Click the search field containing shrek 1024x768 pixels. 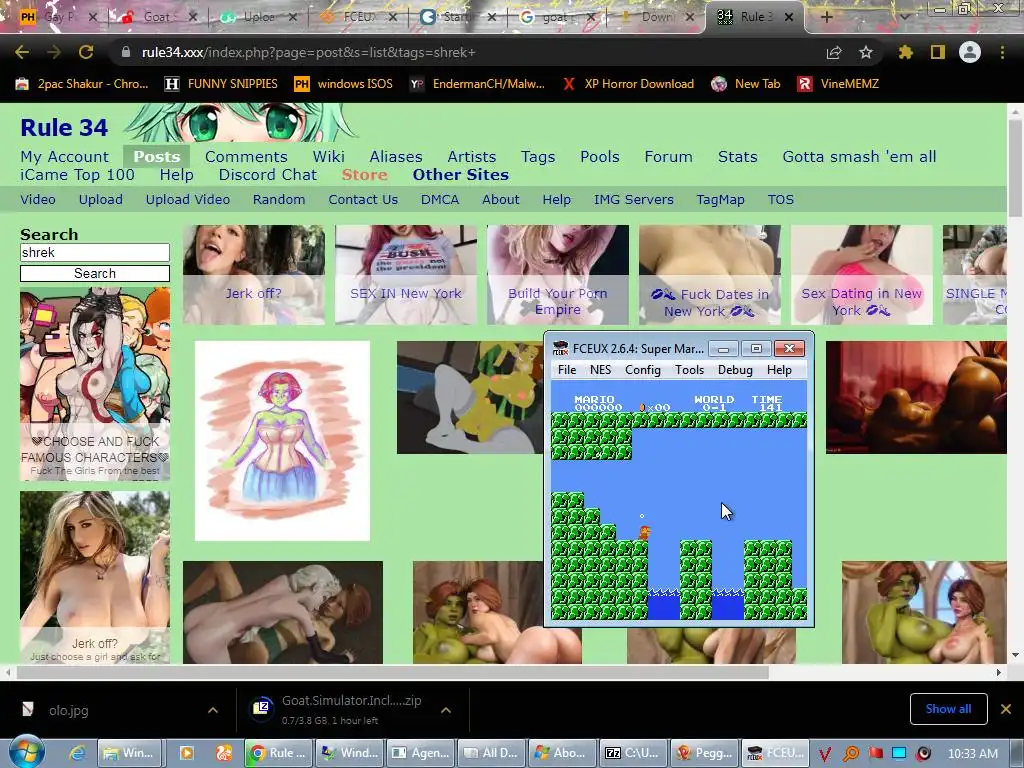tap(95, 253)
